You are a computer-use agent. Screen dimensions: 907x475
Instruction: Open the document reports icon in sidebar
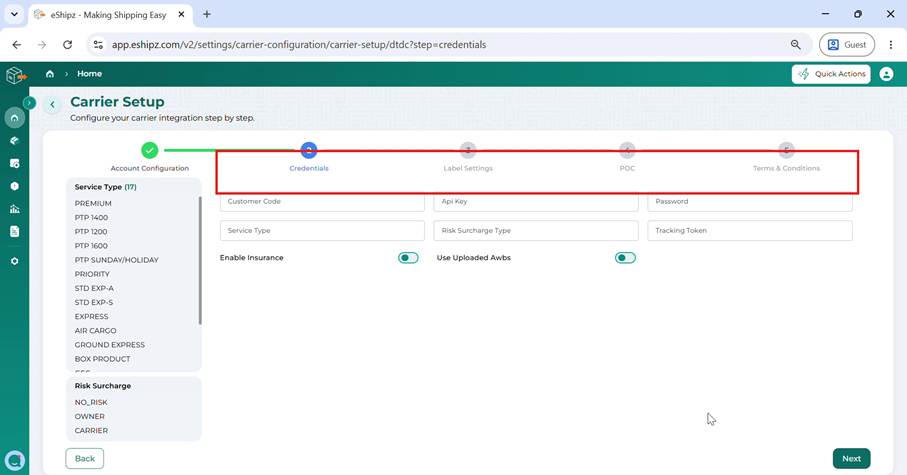14,231
